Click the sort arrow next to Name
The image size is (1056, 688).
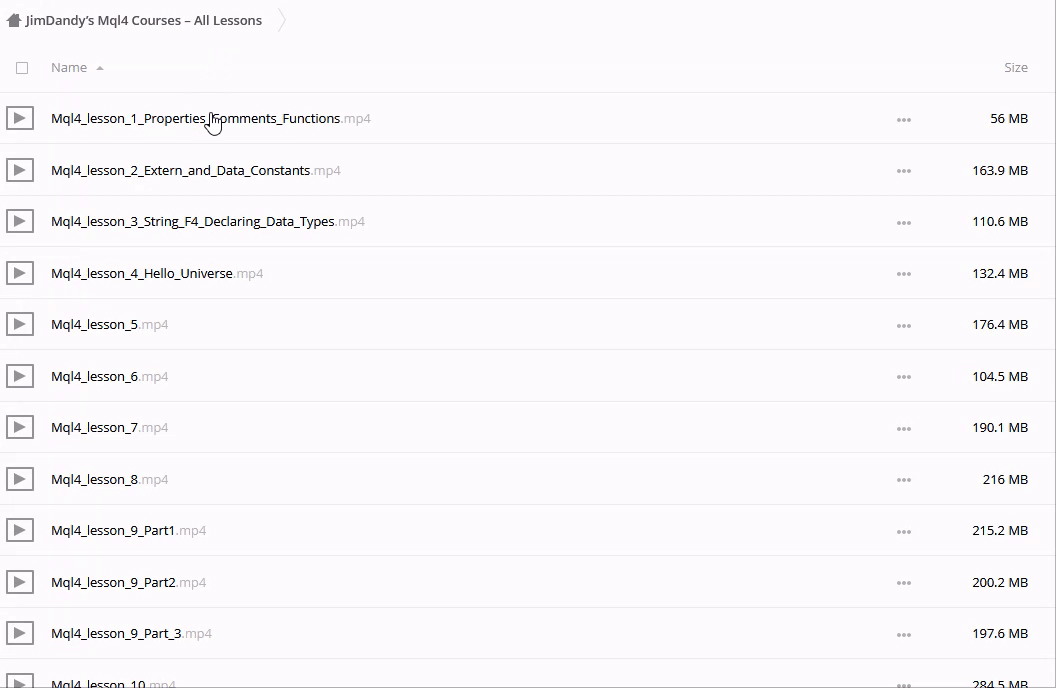coord(100,68)
